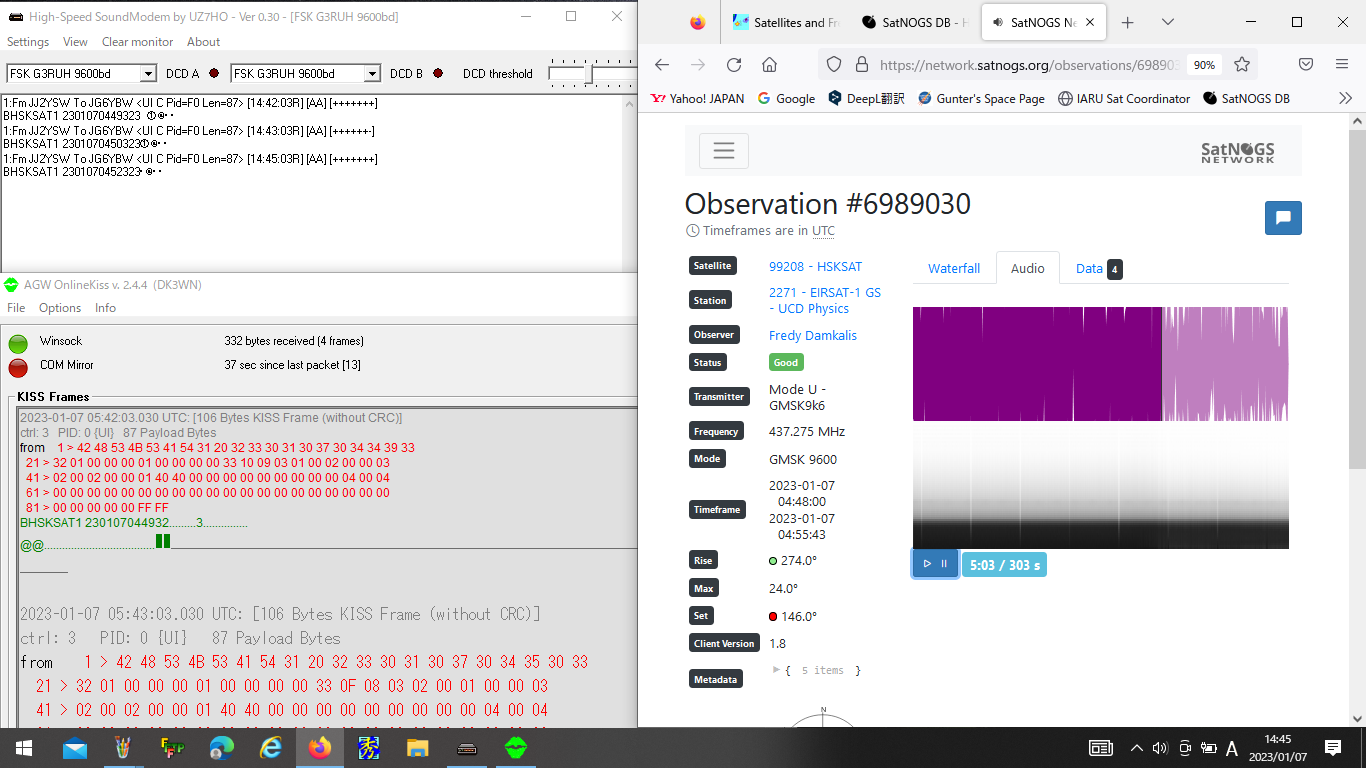Adjust the DCD threshold slider
This screenshot has width=1366, height=768.
pyautogui.click(x=590, y=73)
